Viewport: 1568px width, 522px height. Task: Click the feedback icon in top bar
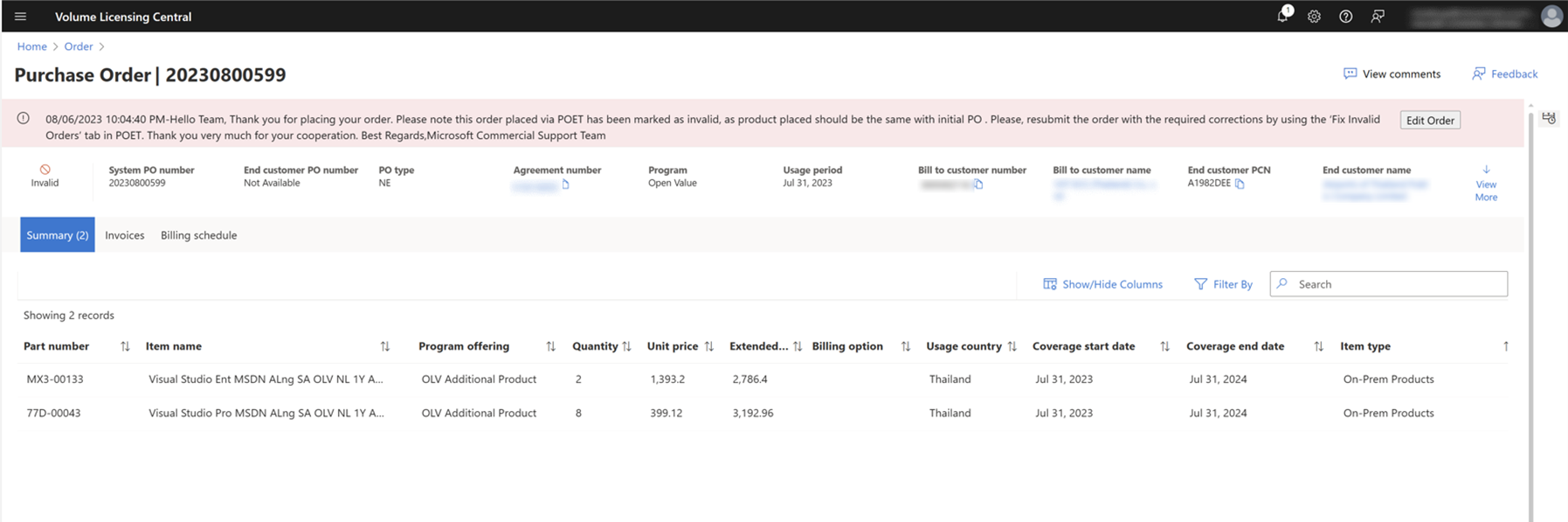coord(1378,17)
